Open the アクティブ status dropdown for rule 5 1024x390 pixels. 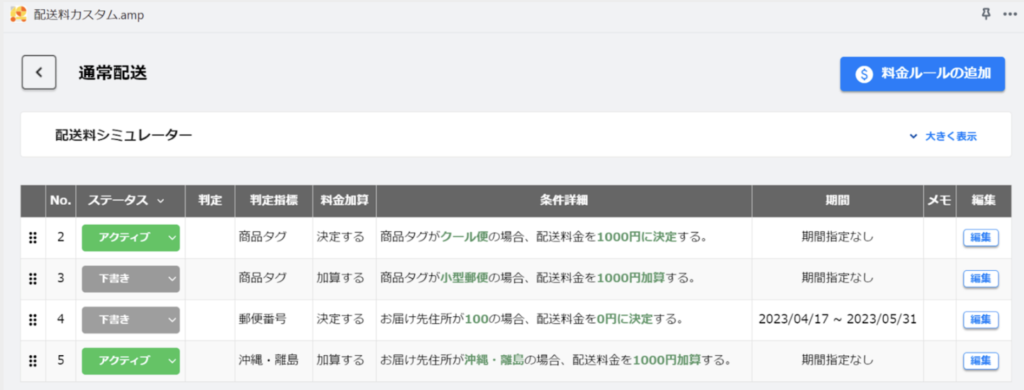click(x=131, y=361)
